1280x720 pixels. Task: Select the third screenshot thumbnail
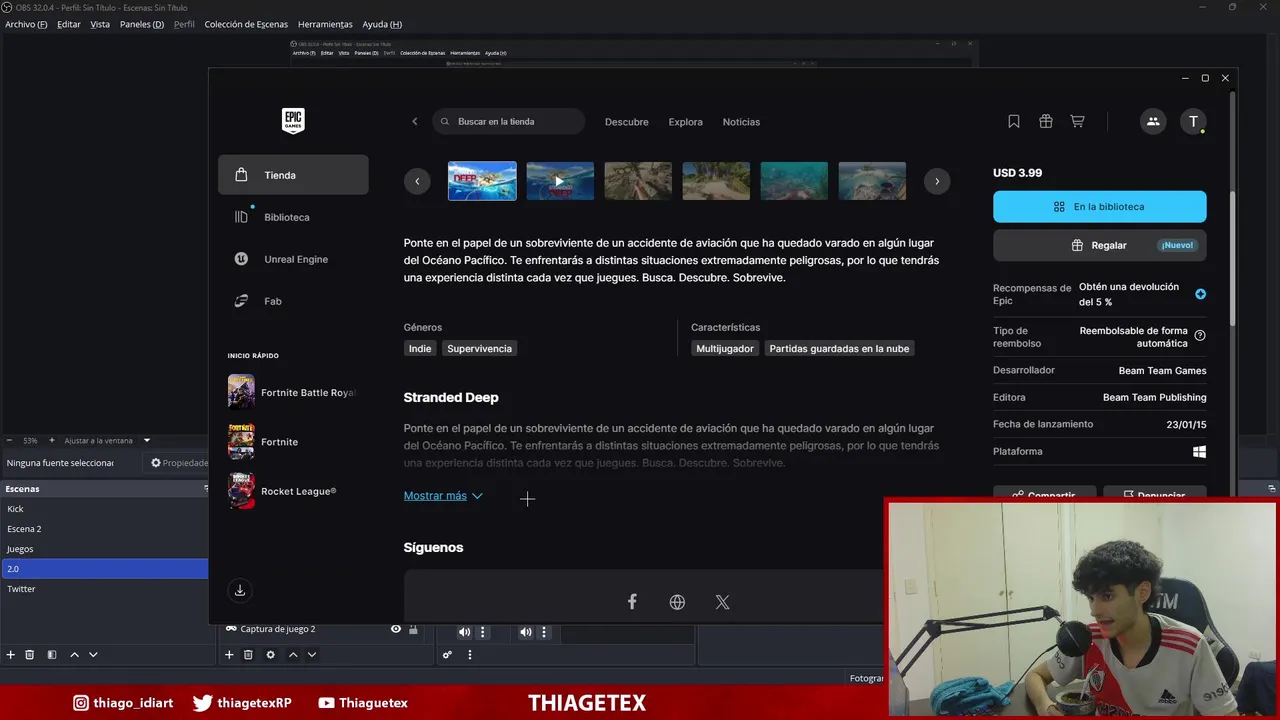pyautogui.click(x=638, y=181)
